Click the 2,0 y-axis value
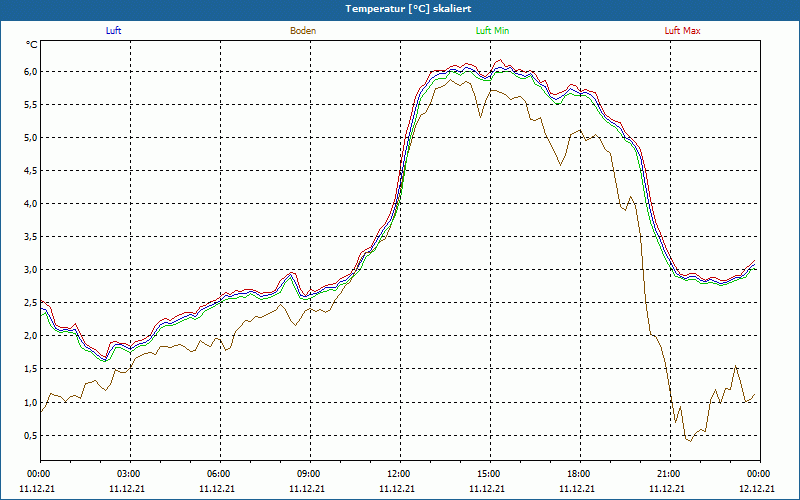 [32, 336]
